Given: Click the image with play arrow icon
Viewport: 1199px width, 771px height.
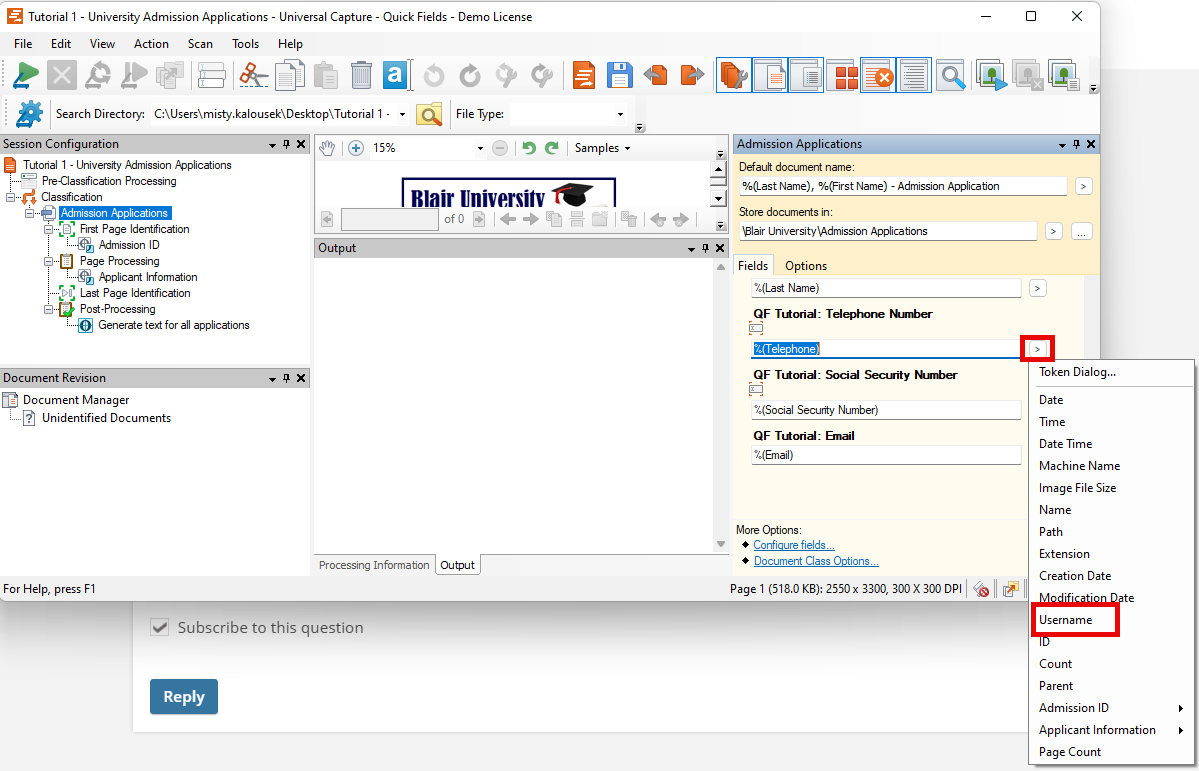Looking at the screenshot, I should 991,75.
